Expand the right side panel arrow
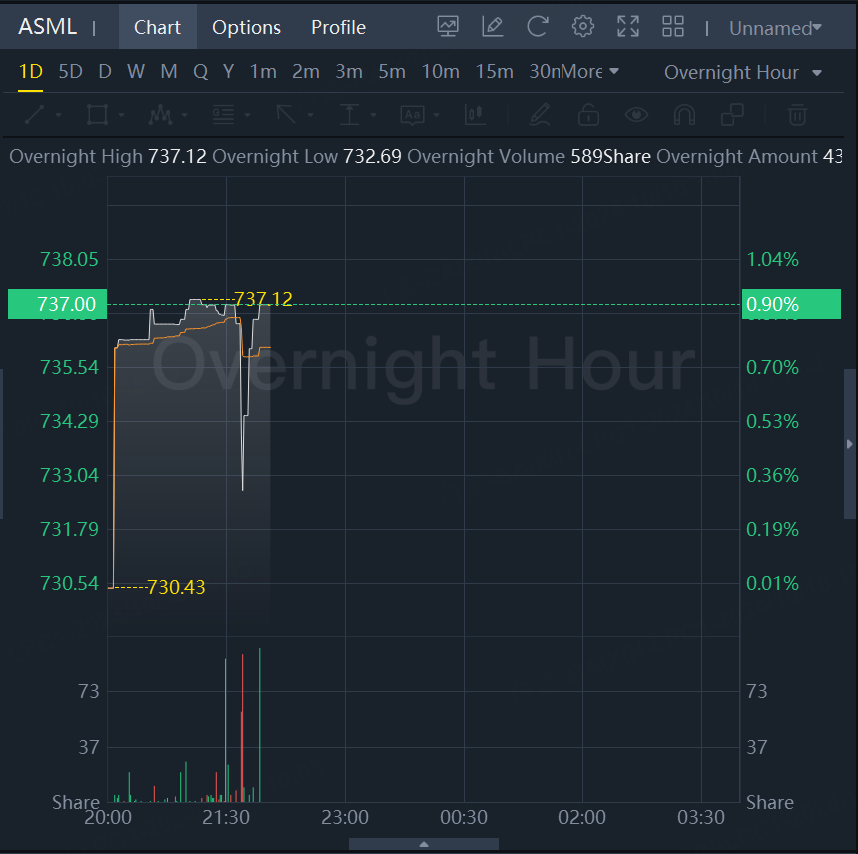This screenshot has width=858, height=854. 849,444
